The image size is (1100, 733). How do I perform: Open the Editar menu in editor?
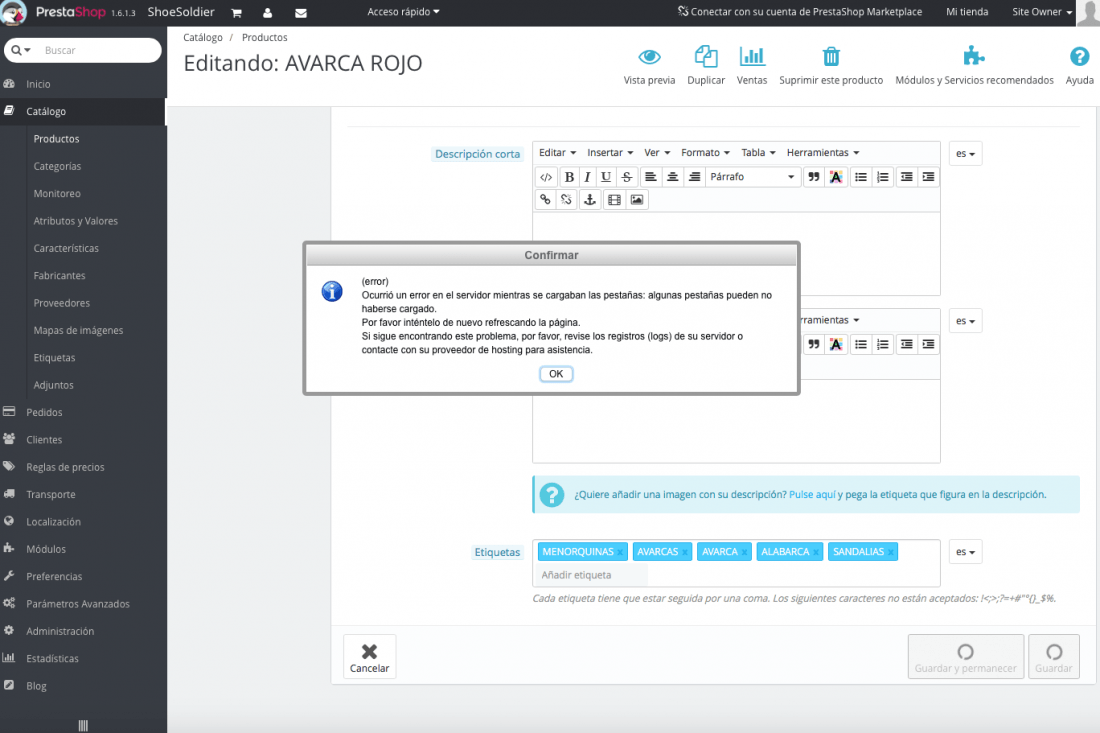click(557, 153)
